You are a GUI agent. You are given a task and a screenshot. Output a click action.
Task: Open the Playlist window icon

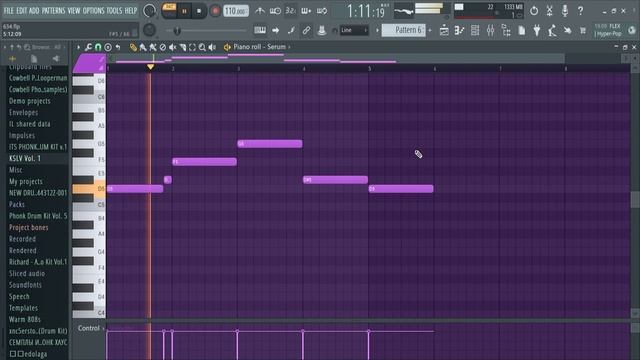[x=444, y=30]
